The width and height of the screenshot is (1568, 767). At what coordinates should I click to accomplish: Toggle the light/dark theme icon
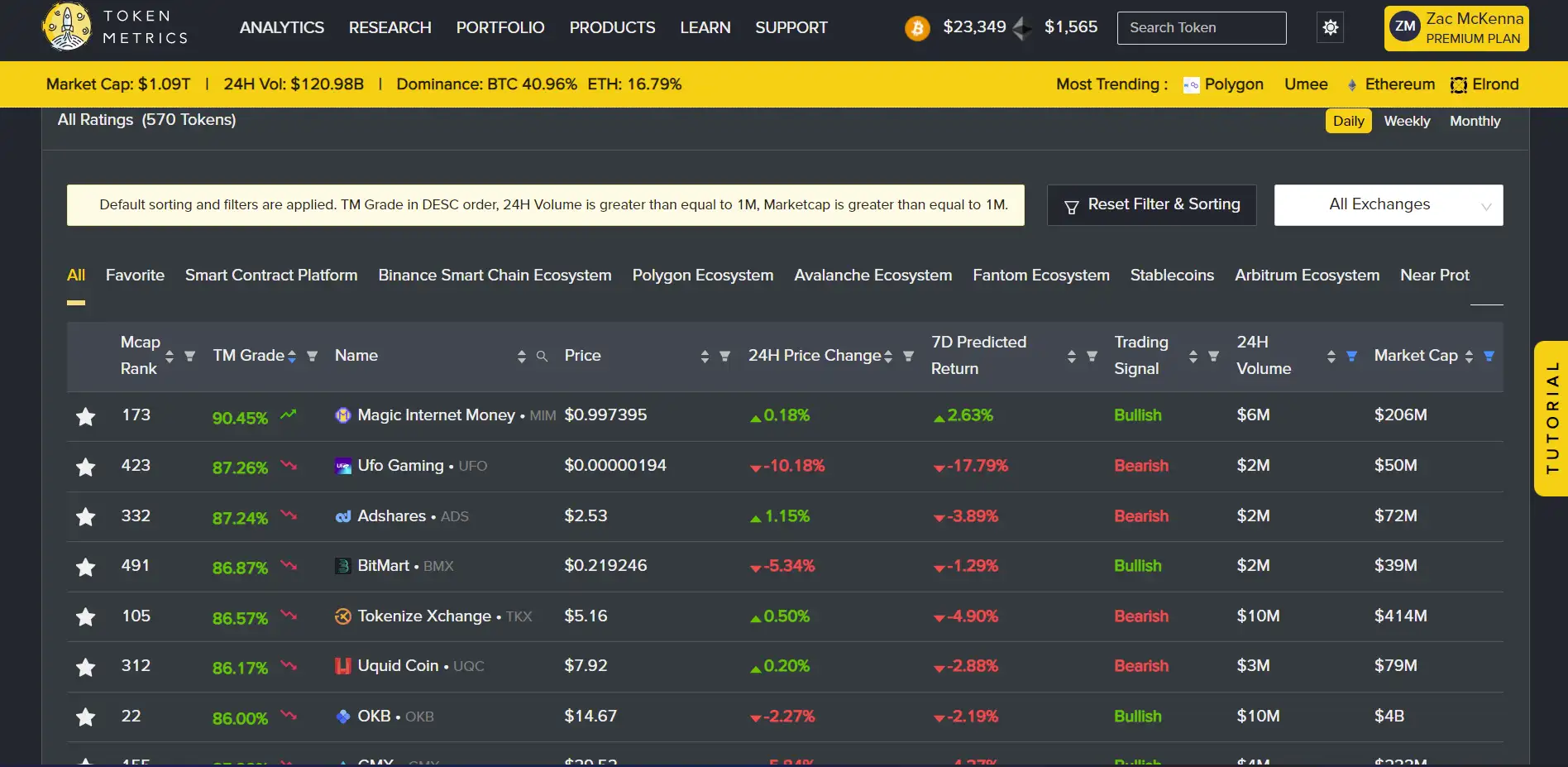(1330, 27)
